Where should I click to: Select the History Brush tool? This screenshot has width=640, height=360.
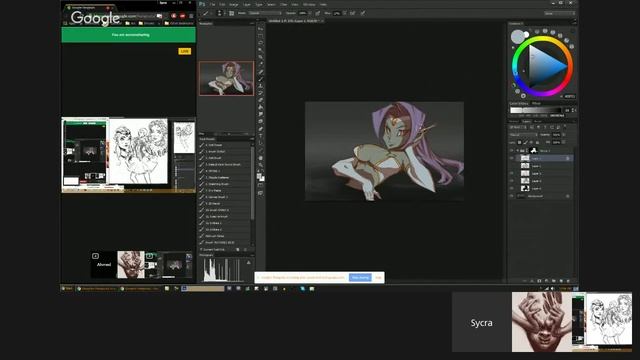pyautogui.click(x=260, y=93)
